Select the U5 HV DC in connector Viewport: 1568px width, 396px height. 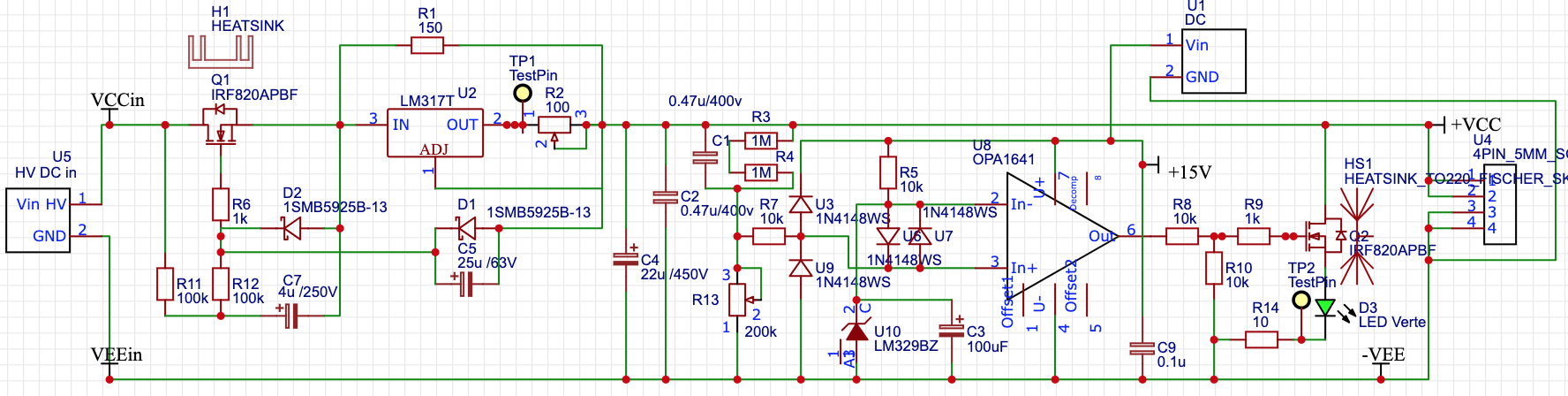coord(38,221)
